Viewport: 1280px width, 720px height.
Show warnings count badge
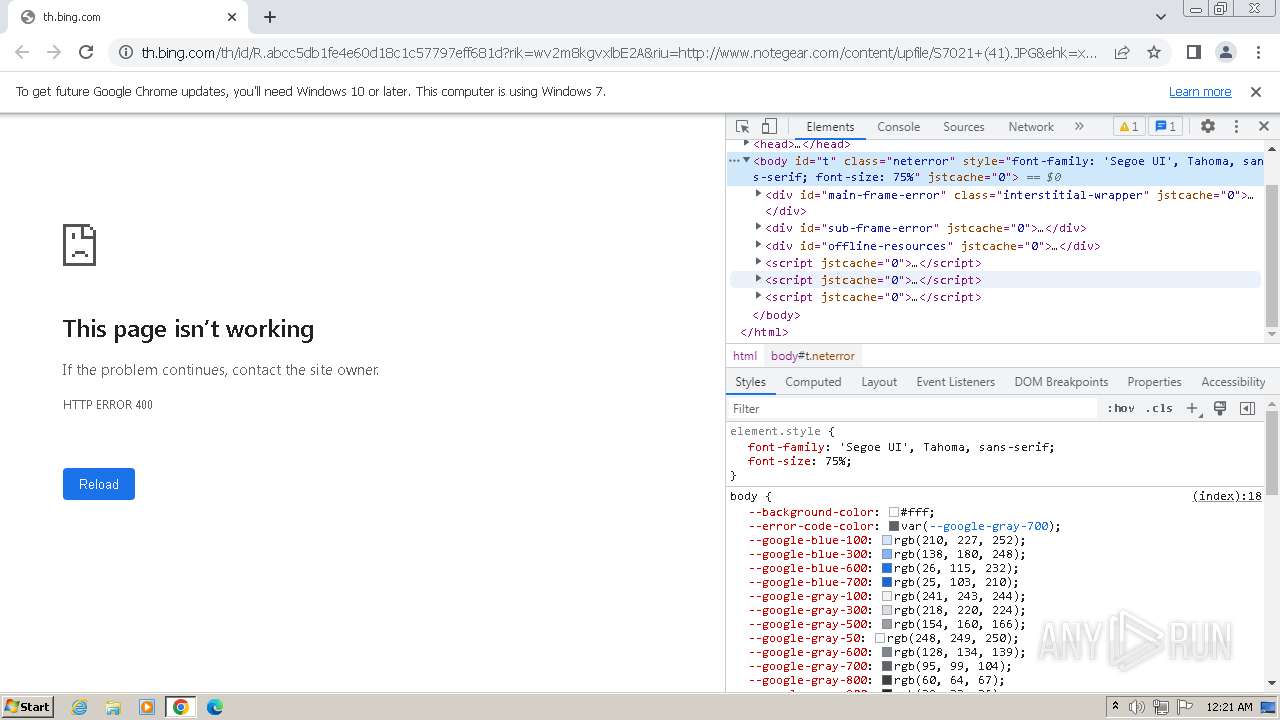[1129, 127]
